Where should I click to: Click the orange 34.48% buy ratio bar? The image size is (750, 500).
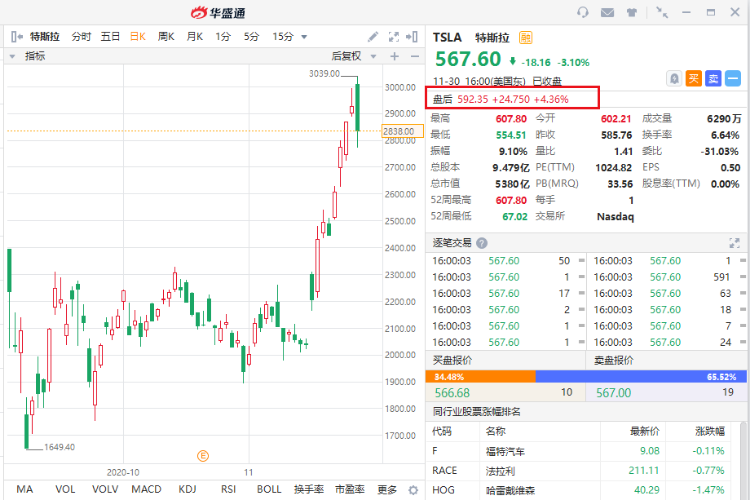pos(480,377)
